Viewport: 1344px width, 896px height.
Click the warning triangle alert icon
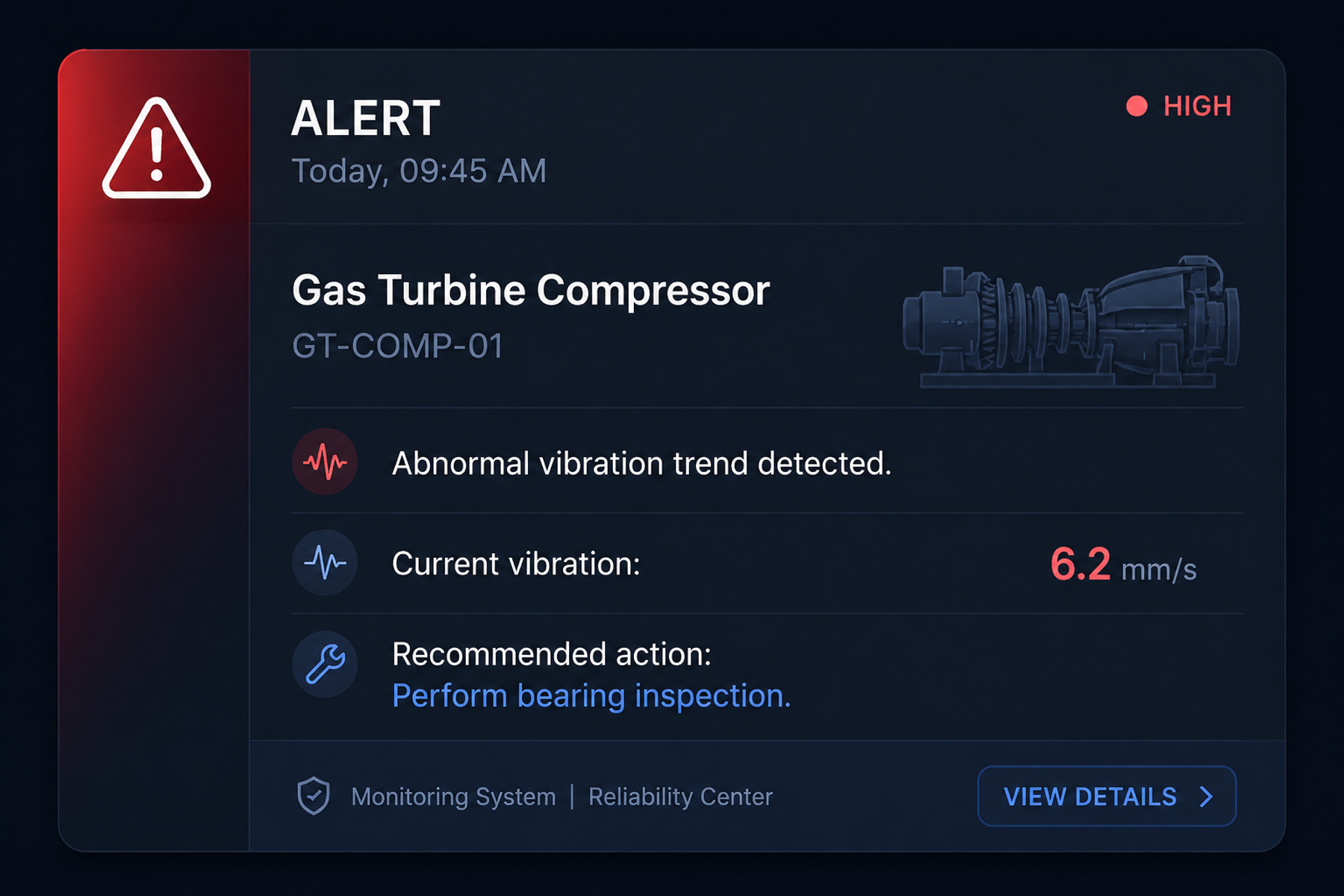coord(156,148)
